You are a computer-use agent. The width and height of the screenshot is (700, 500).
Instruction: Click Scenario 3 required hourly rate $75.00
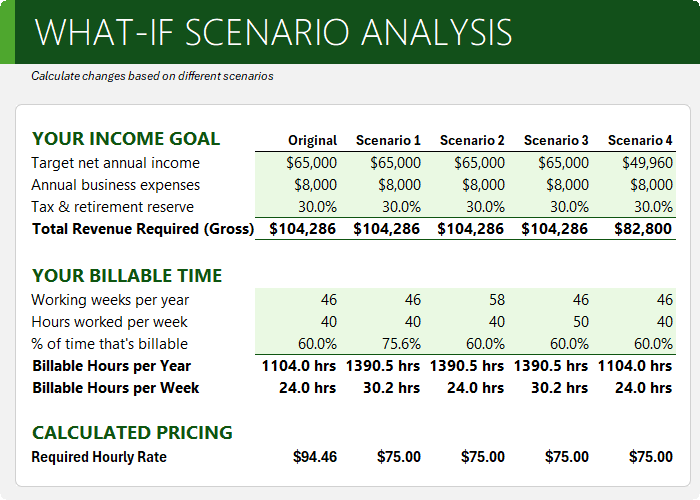tap(567, 457)
